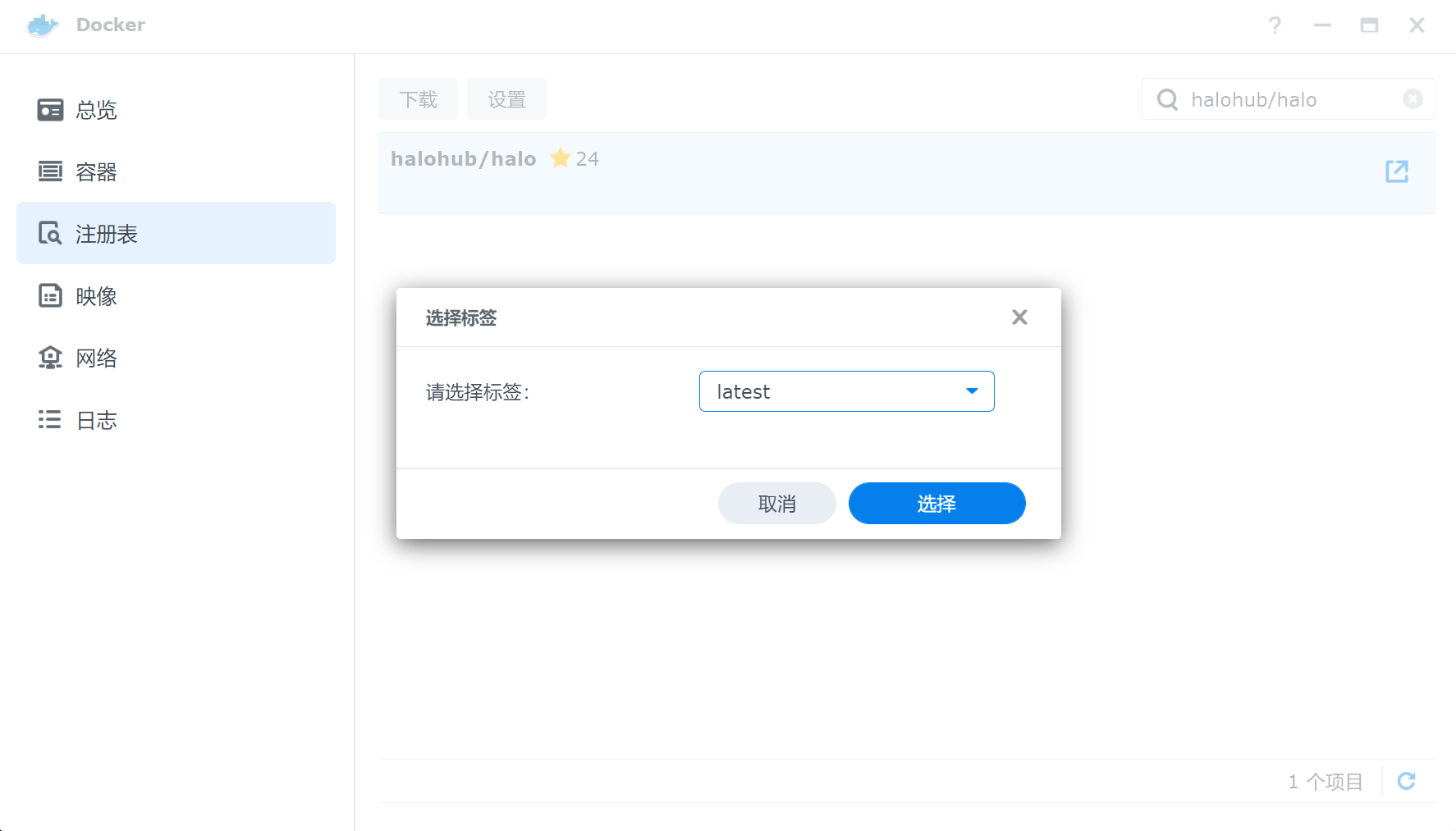Confirm with the 选择 button
Image resolution: width=1456 pixels, height=831 pixels.
pyautogui.click(x=936, y=503)
